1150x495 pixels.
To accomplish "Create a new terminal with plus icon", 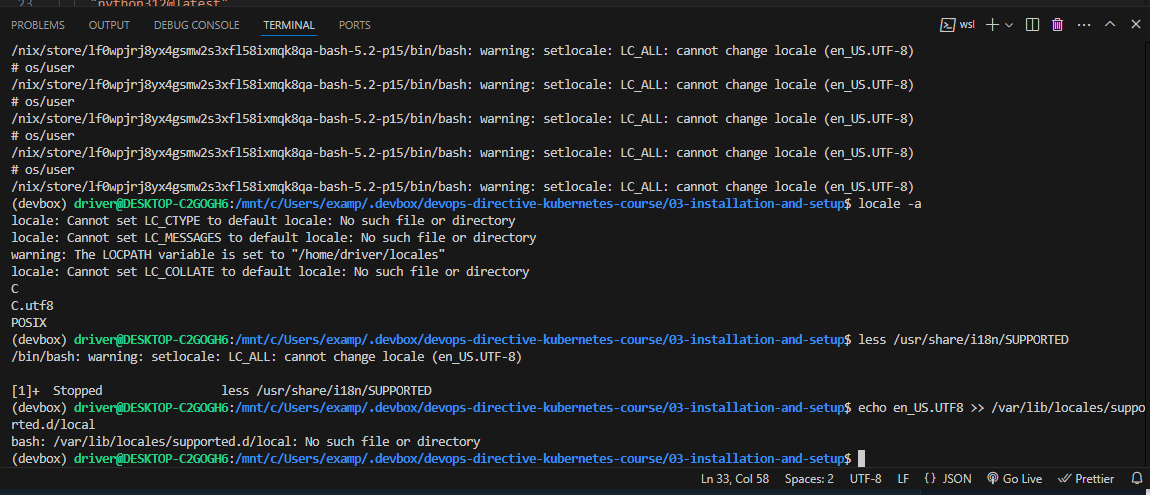I will [992, 25].
